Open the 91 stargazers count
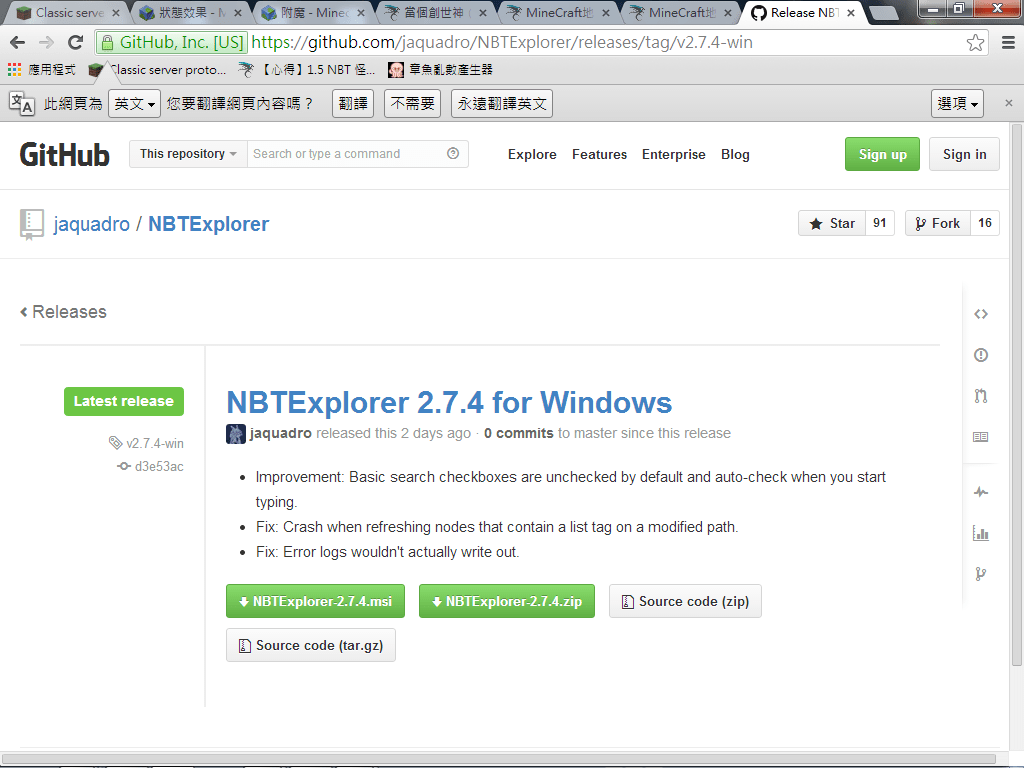The image size is (1024, 768). pos(880,223)
